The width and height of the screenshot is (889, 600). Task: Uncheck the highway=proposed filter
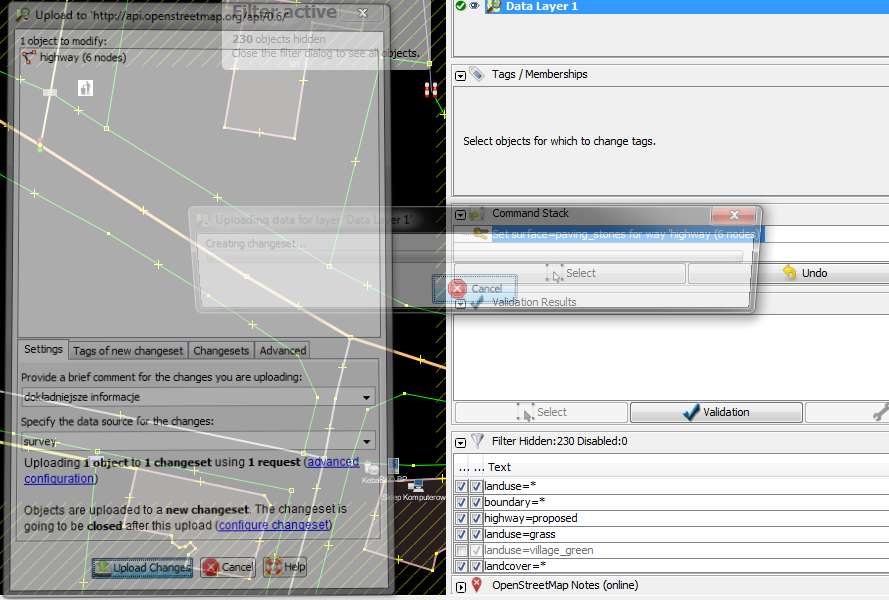[461, 519]
